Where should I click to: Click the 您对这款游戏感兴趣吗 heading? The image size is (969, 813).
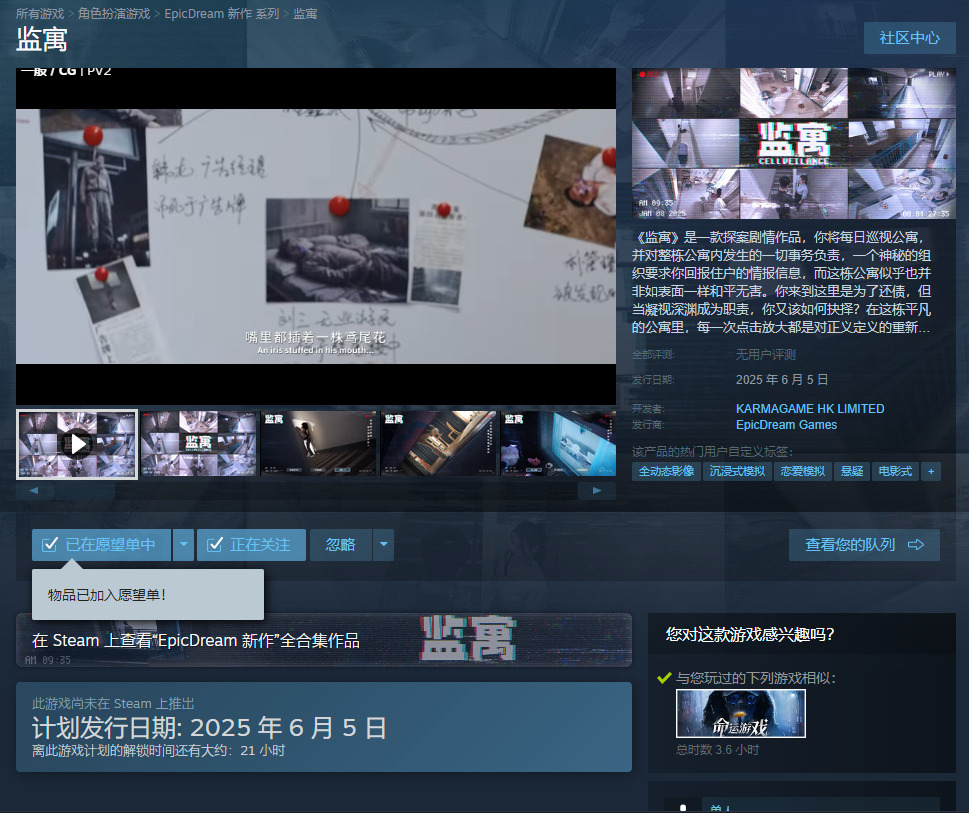[750, 634]
